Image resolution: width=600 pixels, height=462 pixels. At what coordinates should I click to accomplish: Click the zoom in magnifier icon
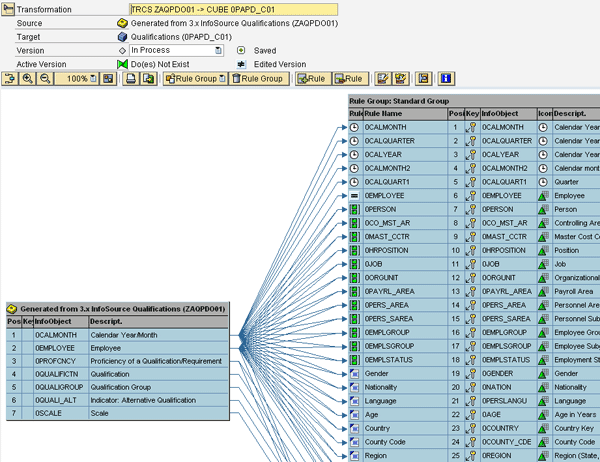click(x=28, y=79)
